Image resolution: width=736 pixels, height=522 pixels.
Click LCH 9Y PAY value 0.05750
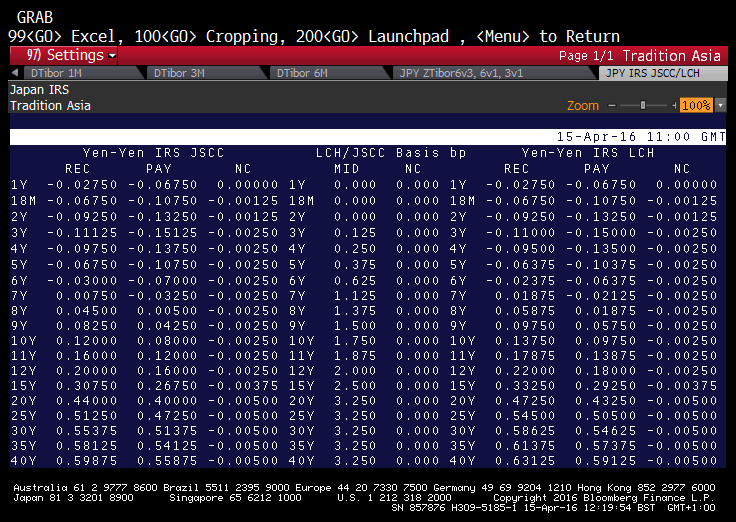[606, 326]
